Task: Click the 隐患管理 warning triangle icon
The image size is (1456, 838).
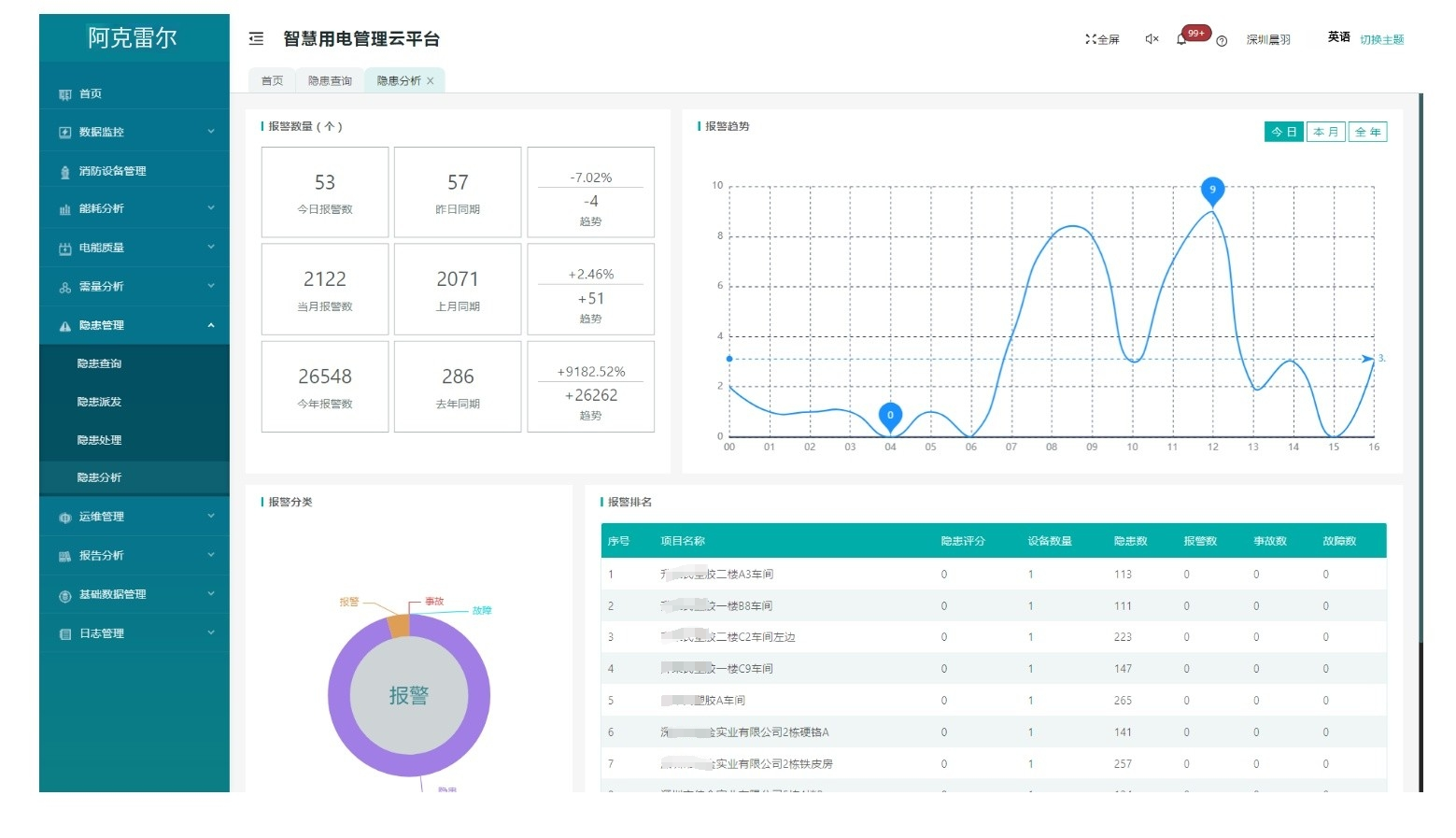Action: (64, 326)
